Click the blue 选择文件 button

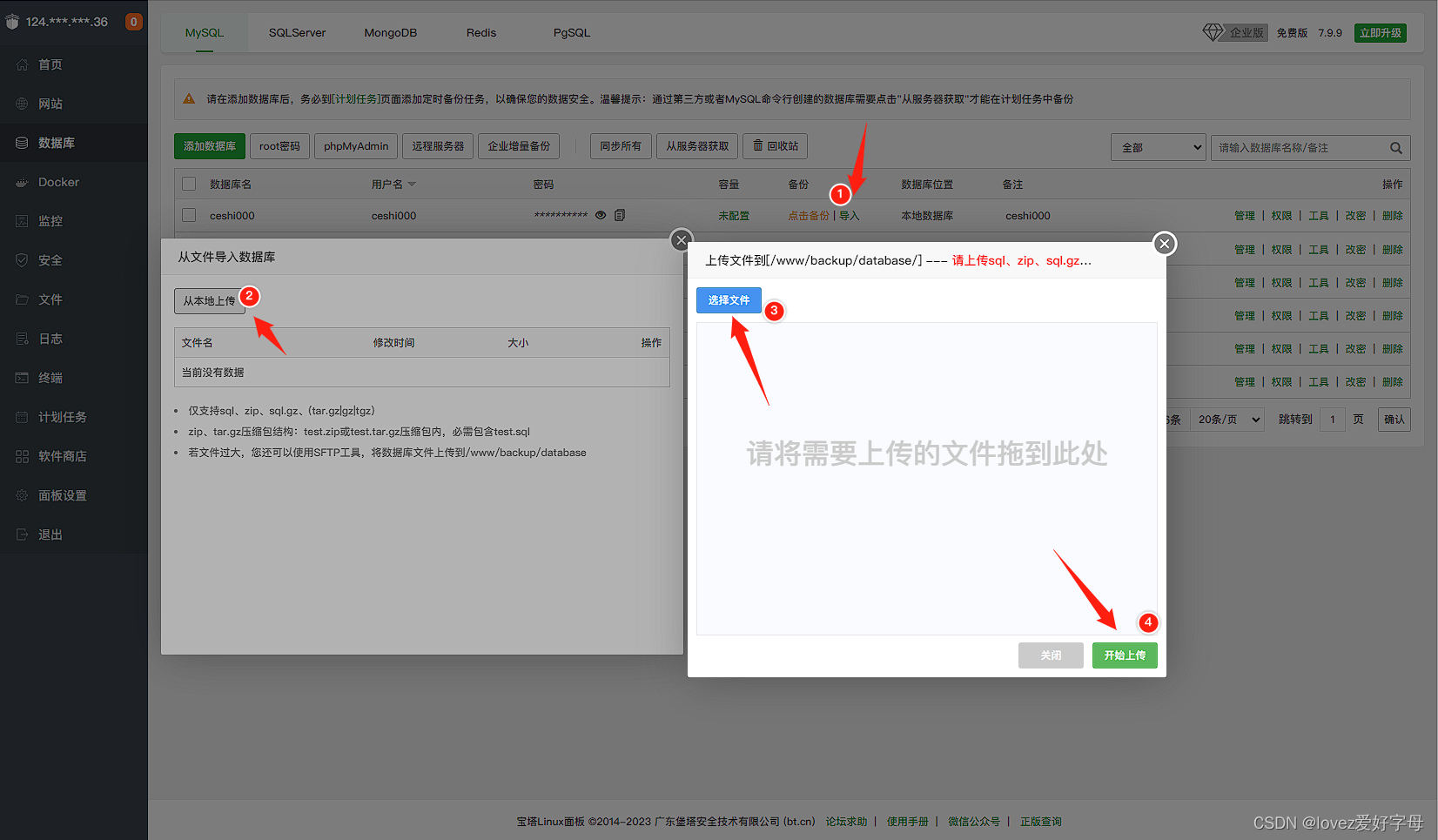(729, 300)
